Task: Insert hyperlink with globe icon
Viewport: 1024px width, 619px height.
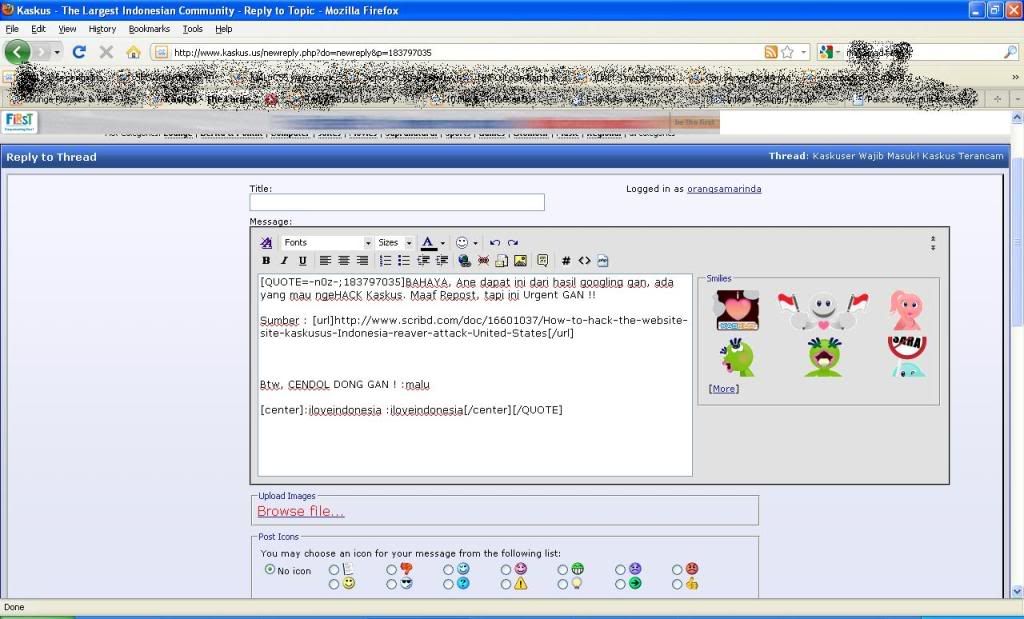Action: [464, 261]
